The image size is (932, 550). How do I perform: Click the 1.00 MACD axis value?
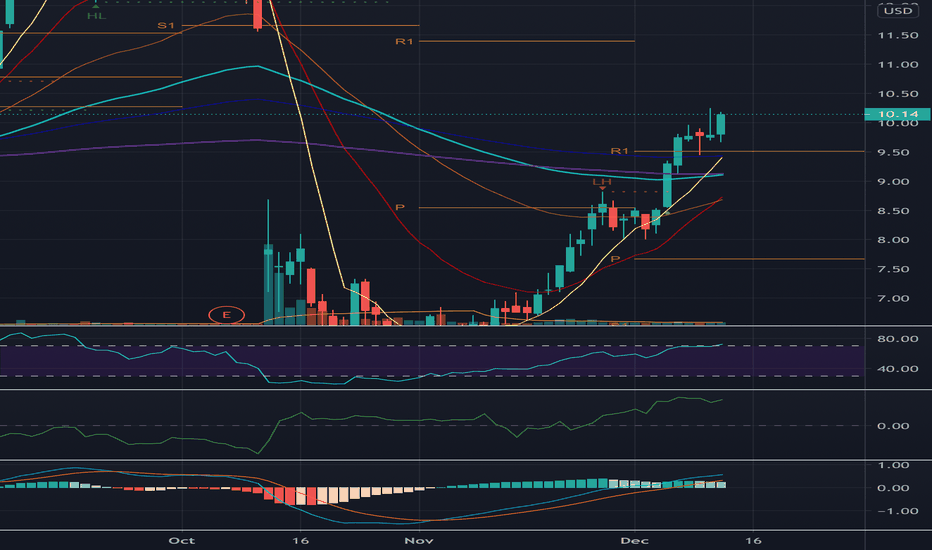[x=893, y=465]
